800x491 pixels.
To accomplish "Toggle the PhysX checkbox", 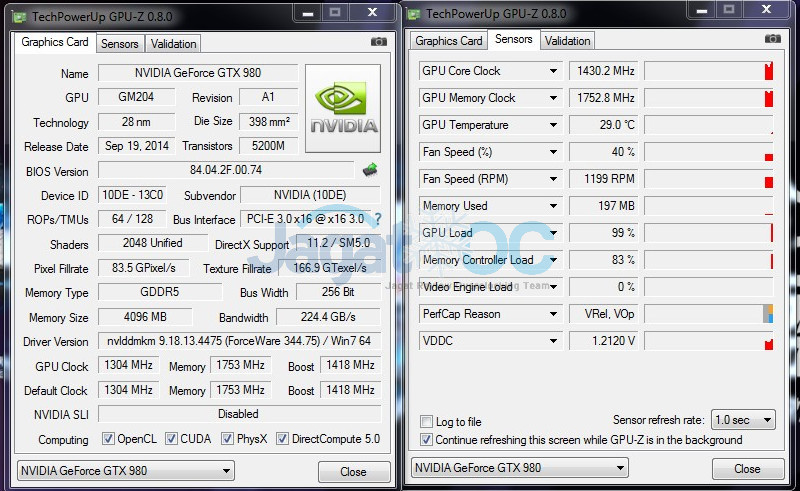I will point(228,438).
